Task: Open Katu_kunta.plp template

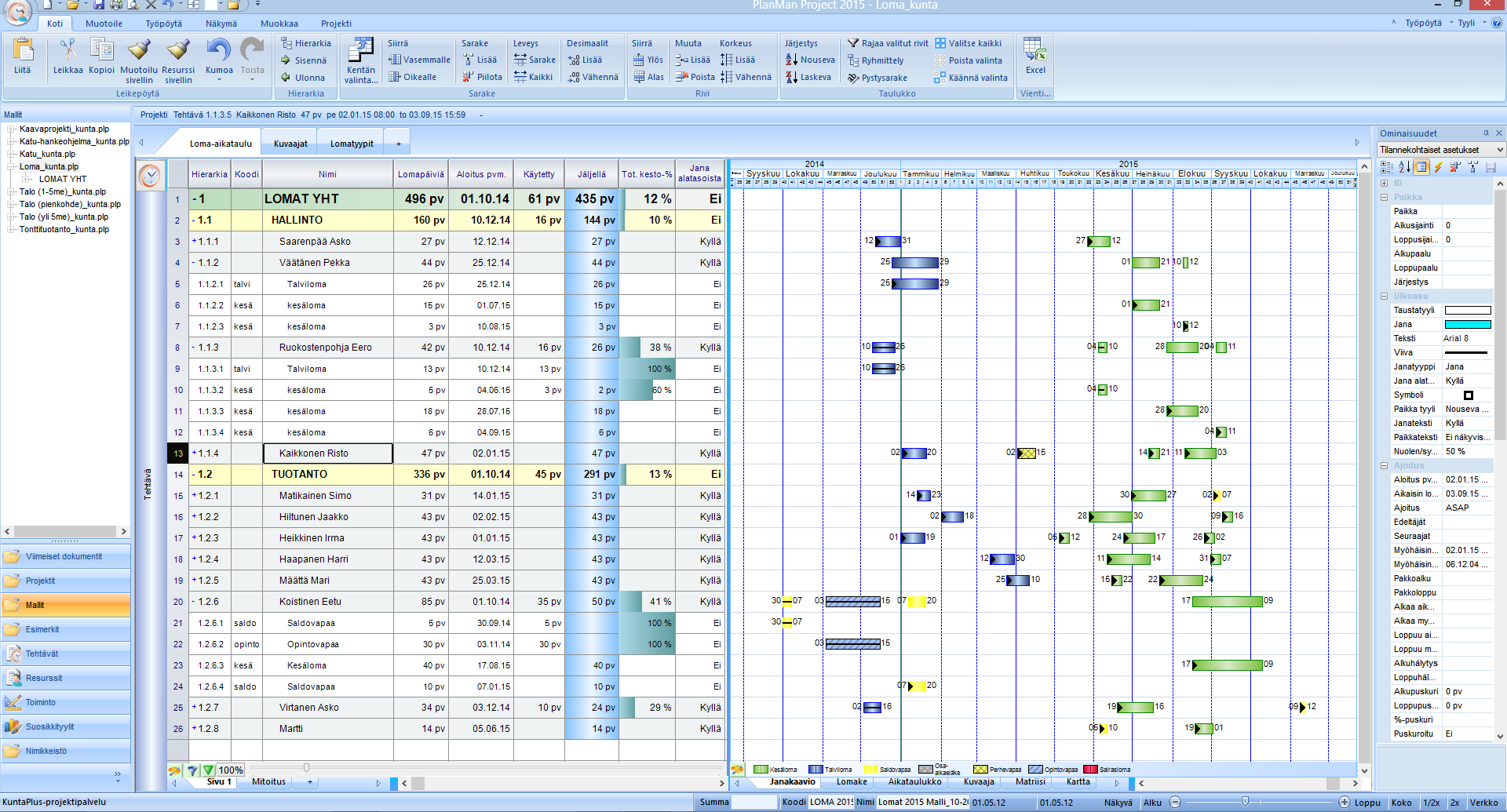Action: [47, 154]
